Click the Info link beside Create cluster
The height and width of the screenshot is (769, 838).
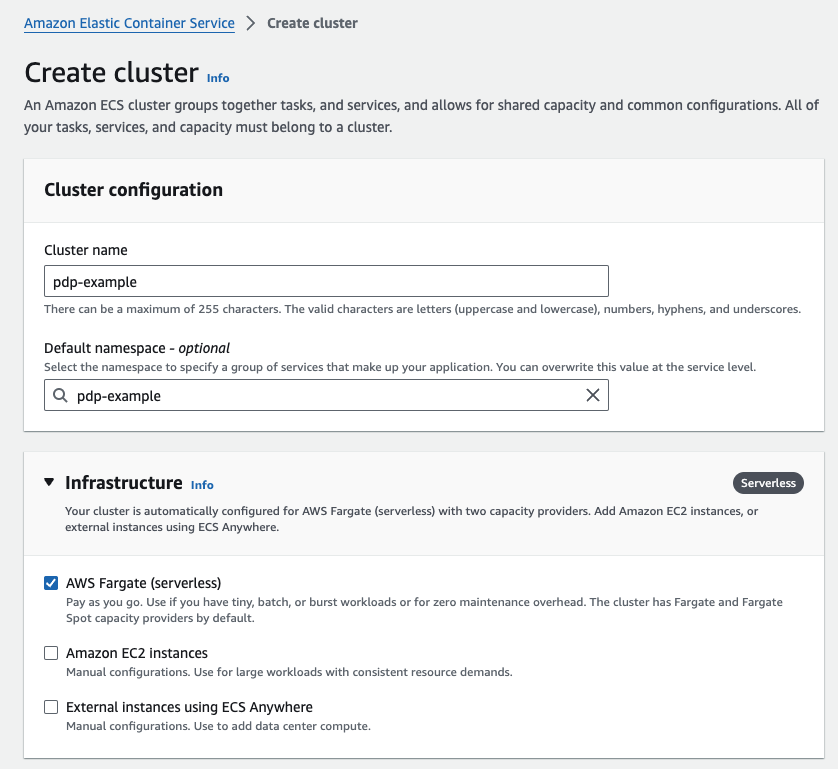coord(217,78)
